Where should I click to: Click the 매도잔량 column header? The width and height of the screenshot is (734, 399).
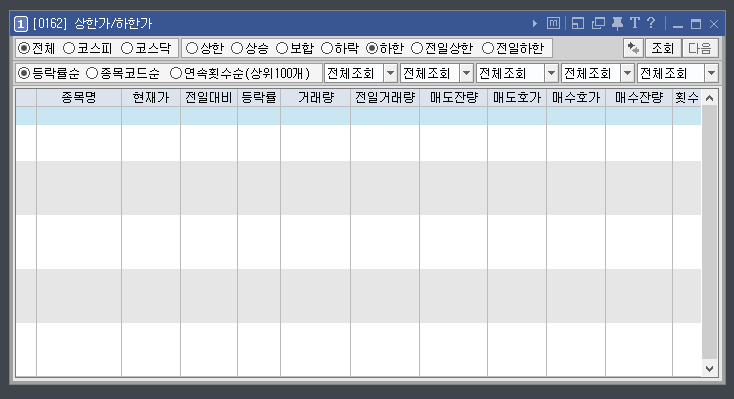click(x=454, y=97)
